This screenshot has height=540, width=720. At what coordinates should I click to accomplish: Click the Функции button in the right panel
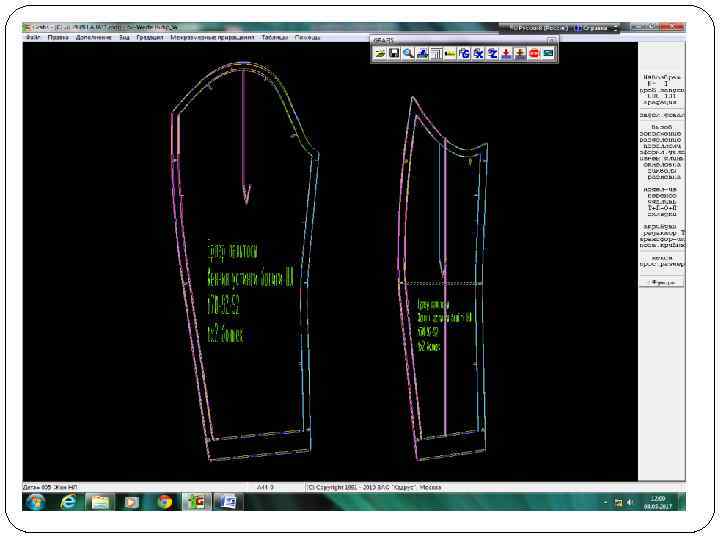click(662, 283)
